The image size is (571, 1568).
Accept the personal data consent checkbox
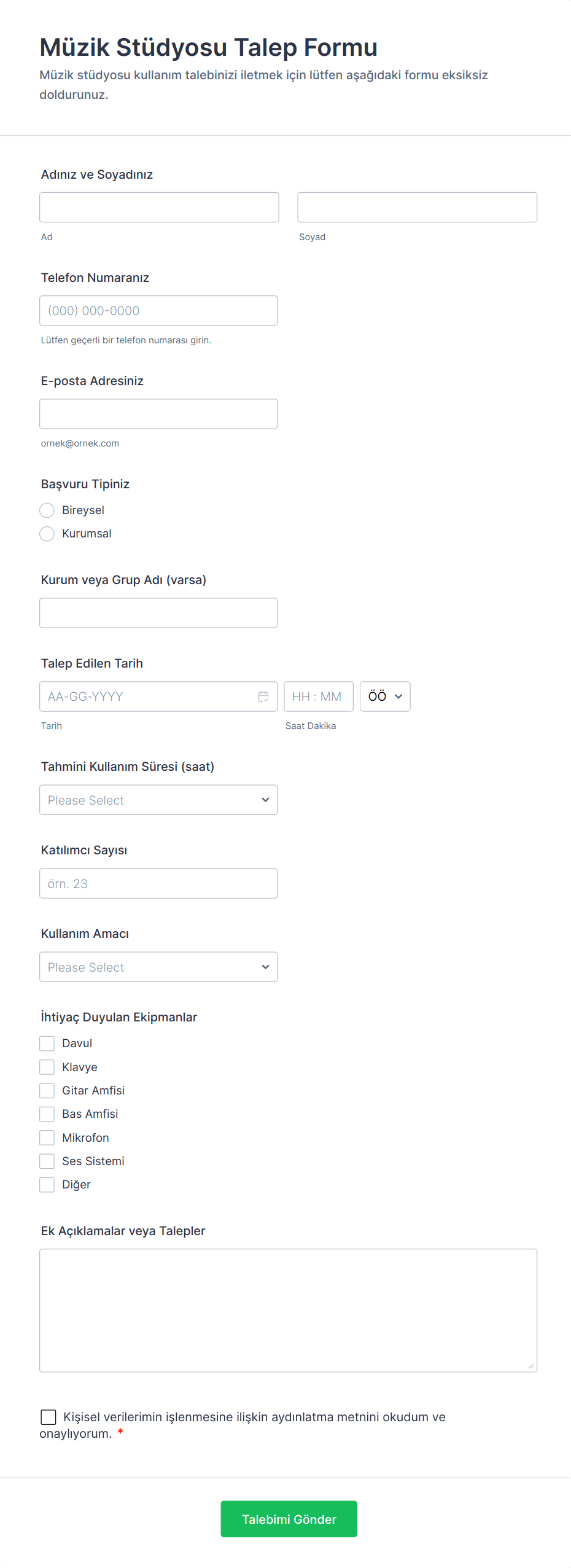(49, 1417)
